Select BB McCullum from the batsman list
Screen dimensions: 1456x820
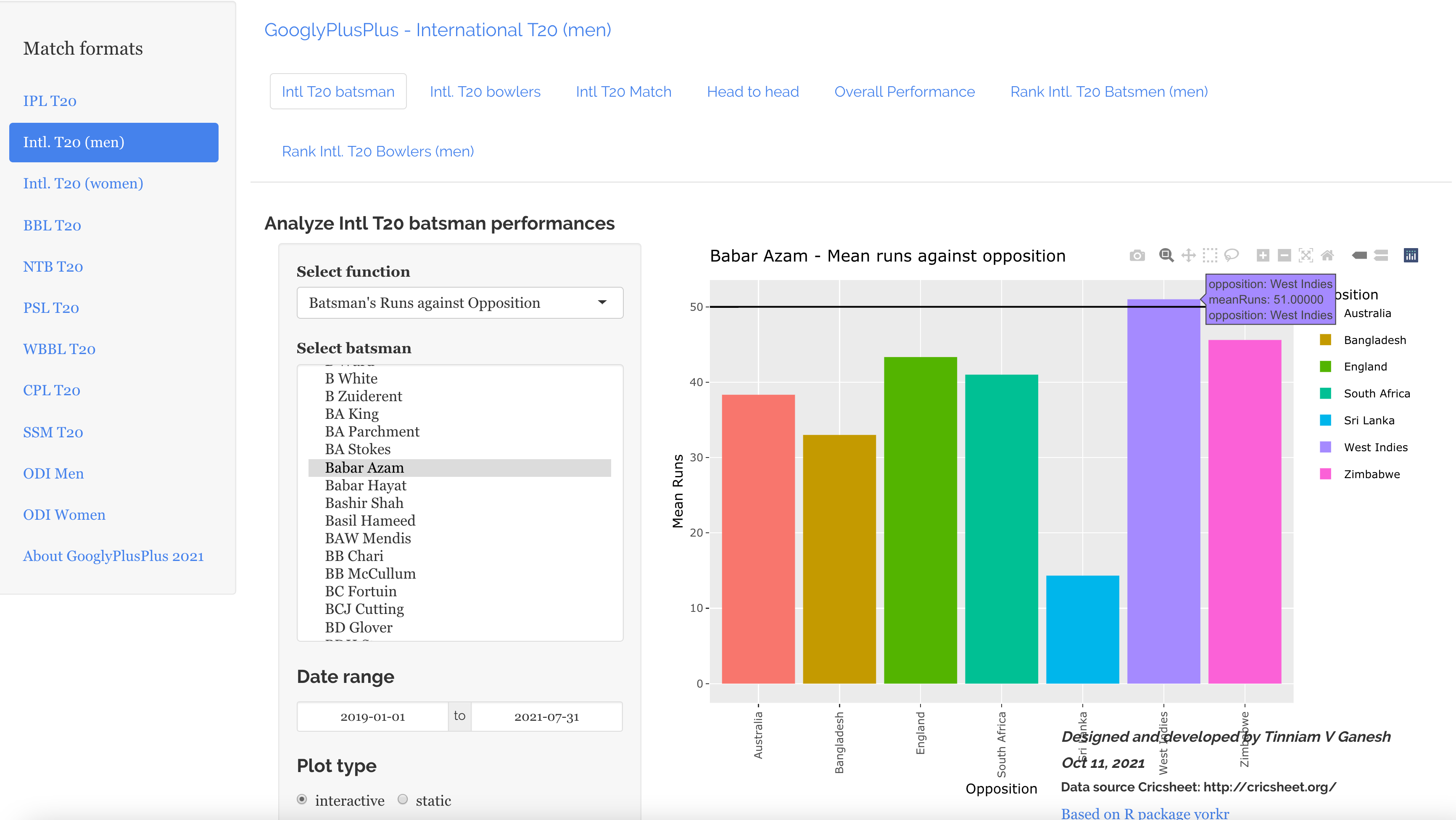click(x=370, y=574)
